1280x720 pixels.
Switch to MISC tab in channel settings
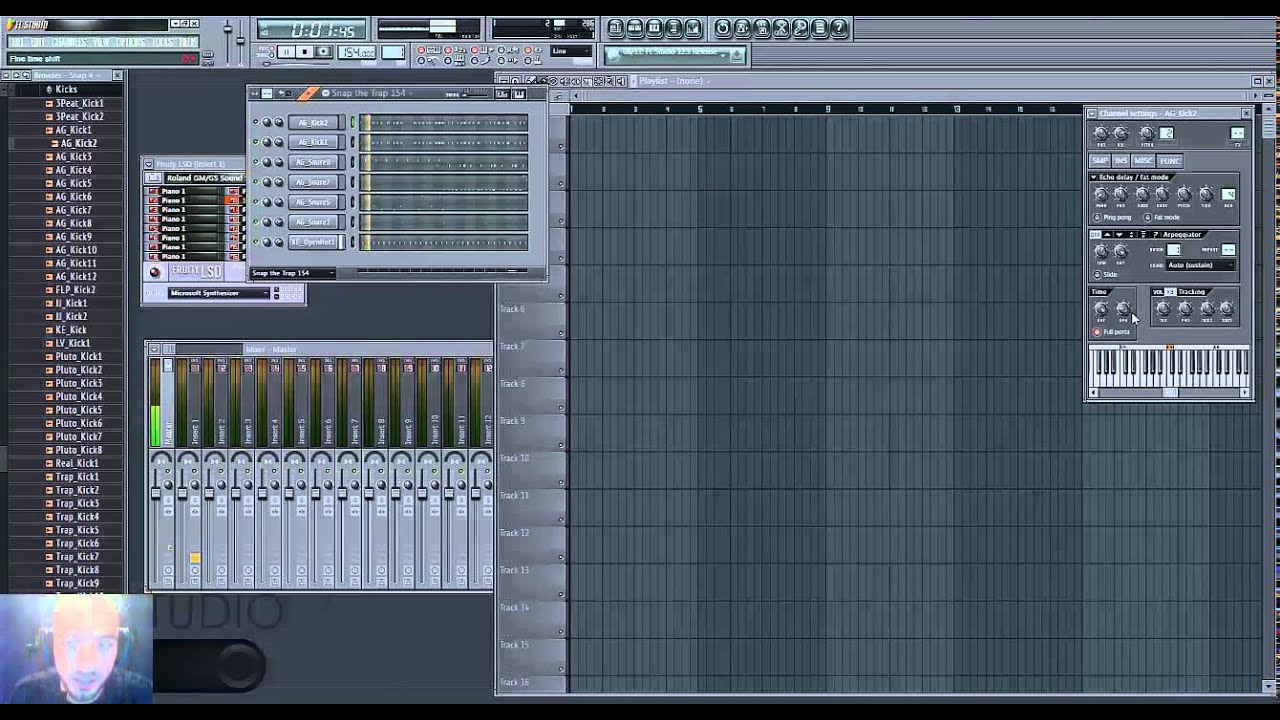point(1143,161)
